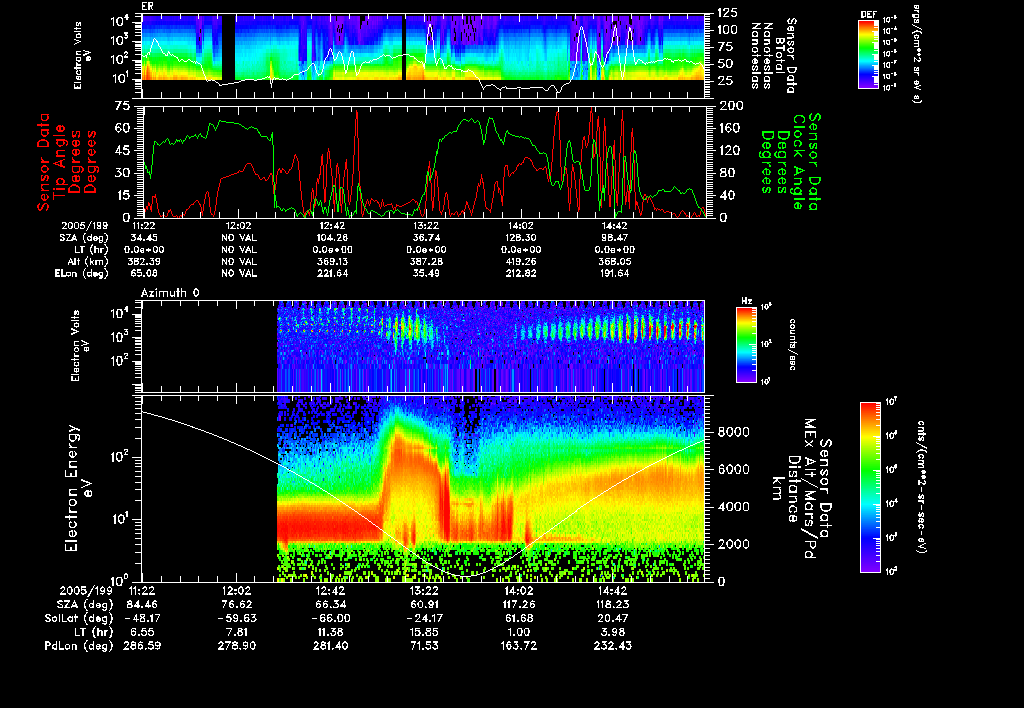Click the 'PdLon (deg)' row label
This screenshot has width=1024, height=708.
click(x=78, y=646)
